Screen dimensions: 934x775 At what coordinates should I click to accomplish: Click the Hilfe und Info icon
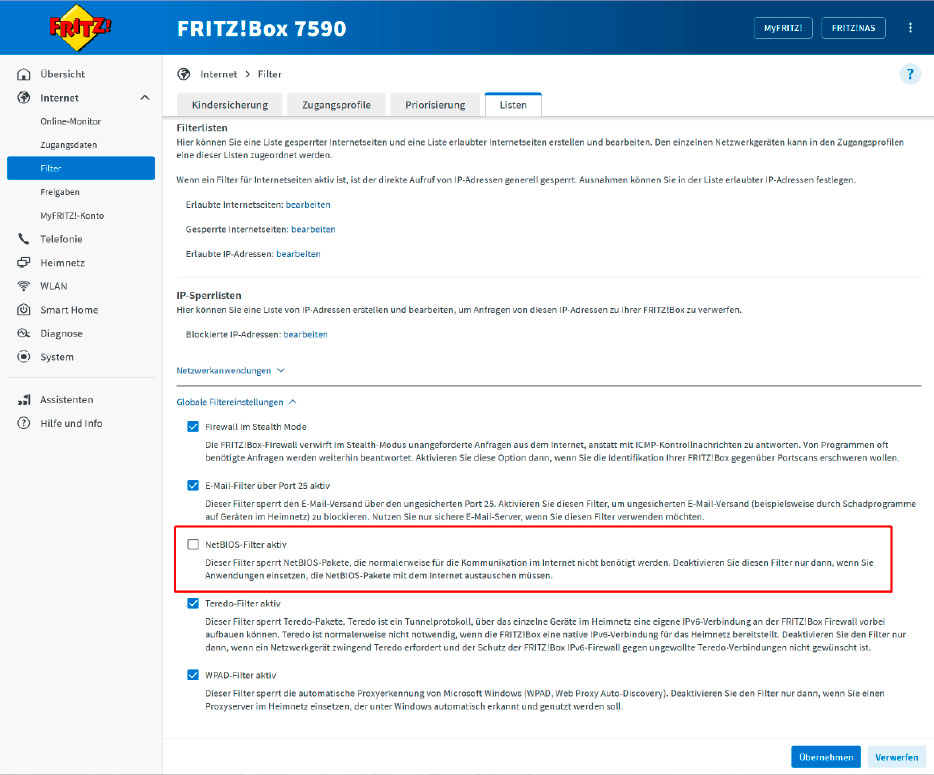tap(23, 424)
